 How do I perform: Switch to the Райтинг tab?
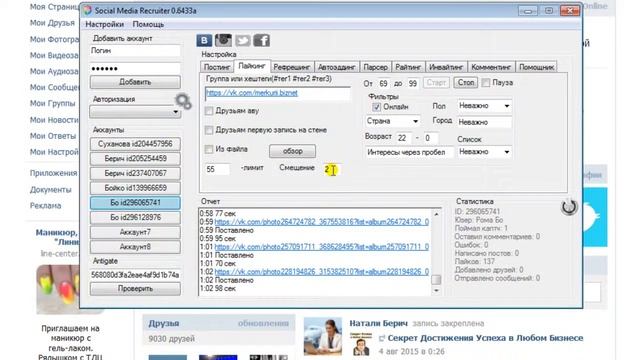coord(408,67)
